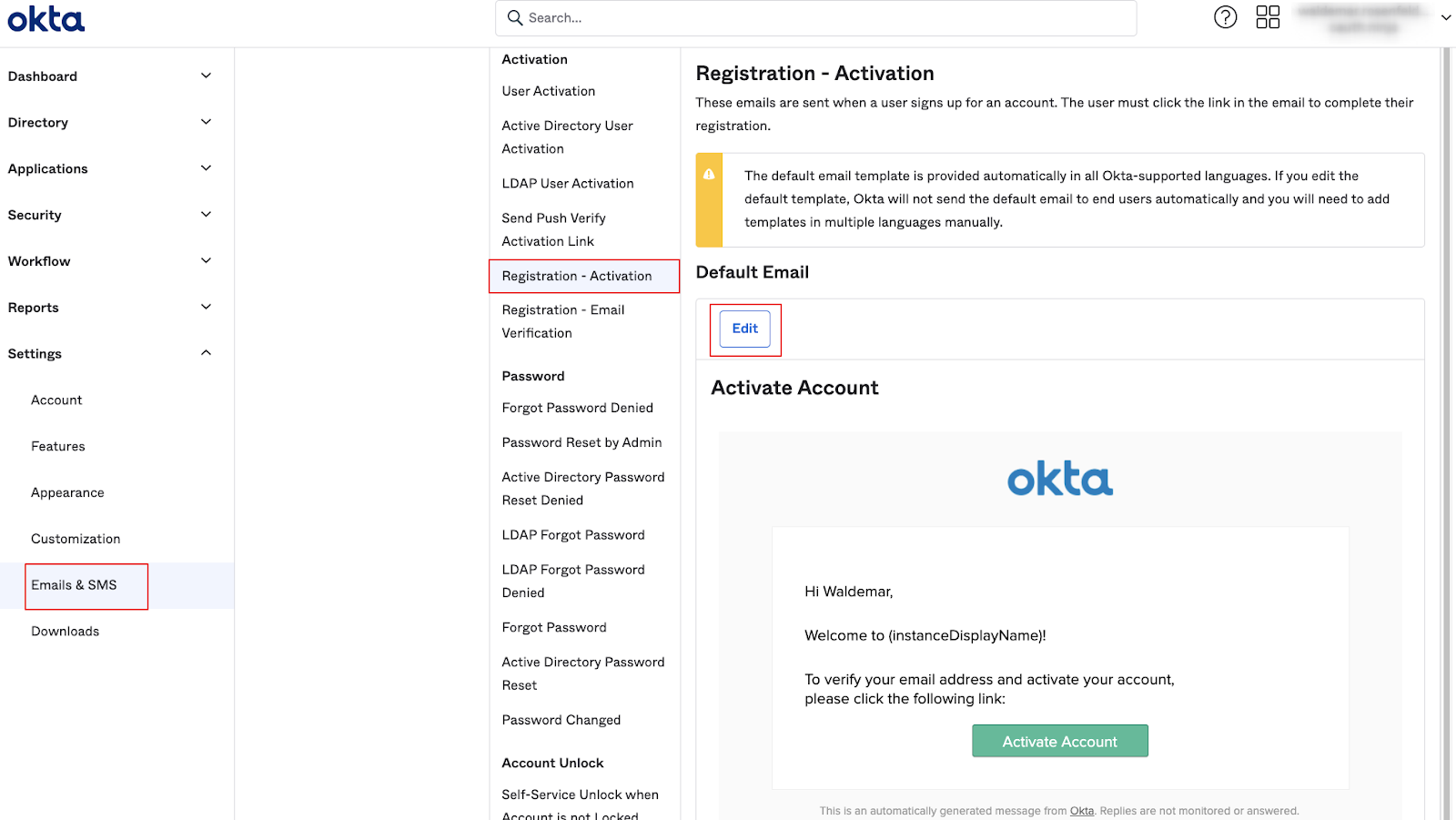Open Appearance settings page
This screenshot has width=1456, height=820.
[67, 493]
